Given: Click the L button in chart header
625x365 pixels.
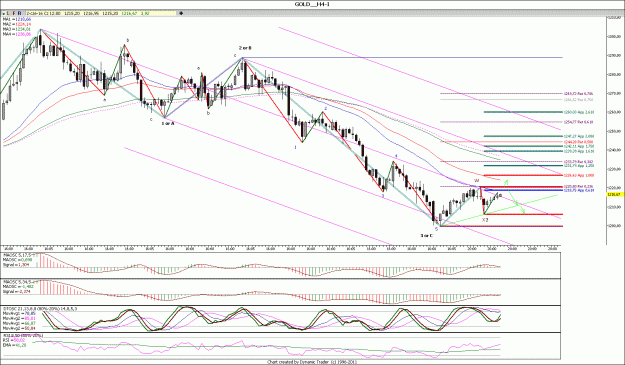Looking at the screenshot, I should tap(8, 13).
